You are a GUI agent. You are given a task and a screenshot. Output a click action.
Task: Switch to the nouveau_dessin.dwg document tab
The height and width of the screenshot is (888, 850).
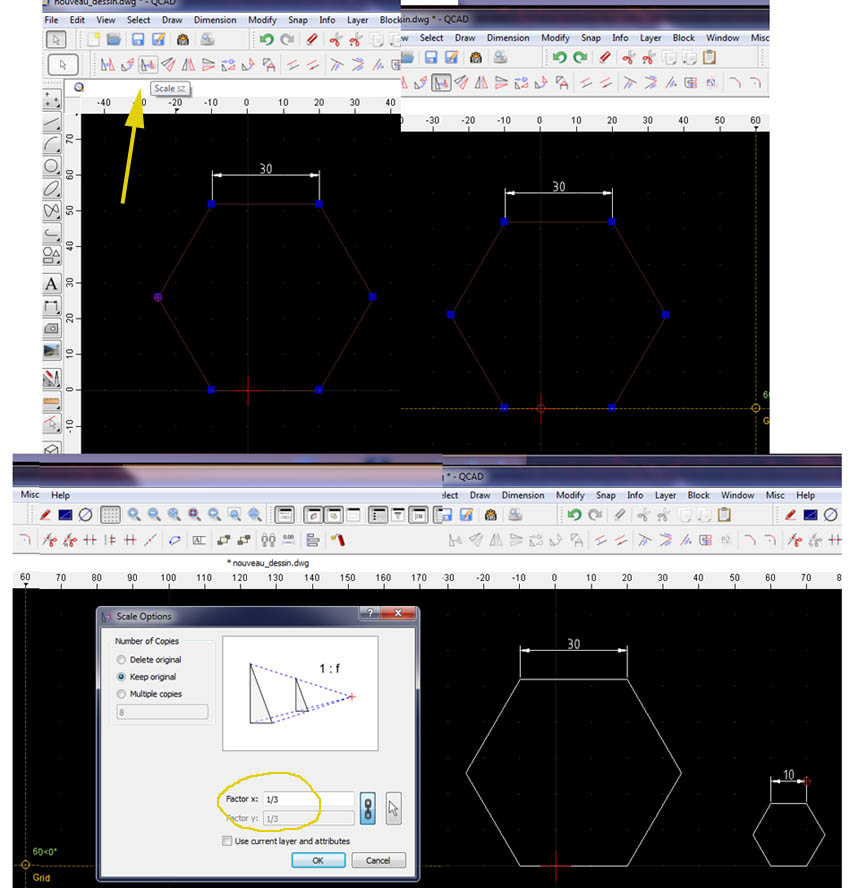pos(268,563)
